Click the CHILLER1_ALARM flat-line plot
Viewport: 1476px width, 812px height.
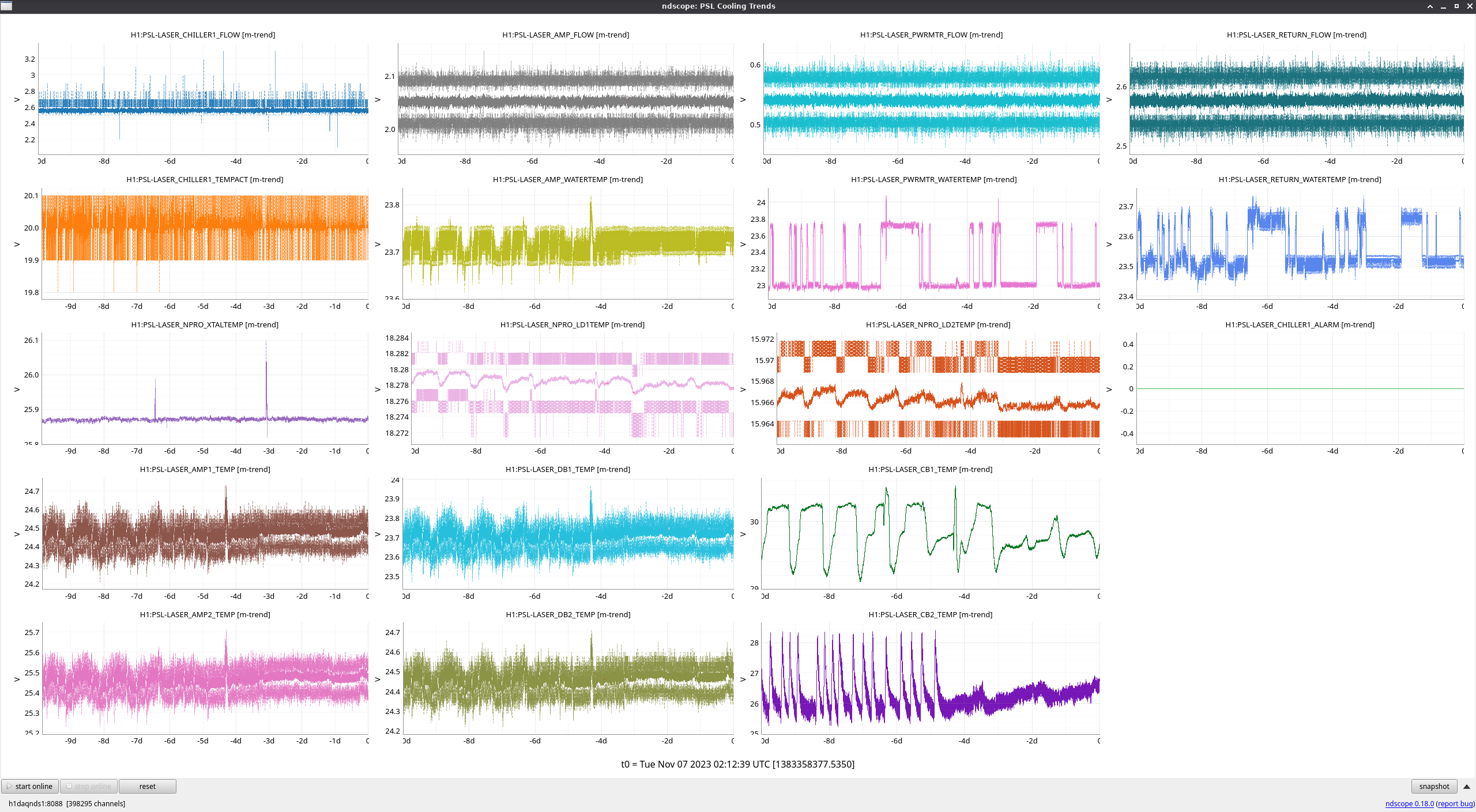(1300, 388)
